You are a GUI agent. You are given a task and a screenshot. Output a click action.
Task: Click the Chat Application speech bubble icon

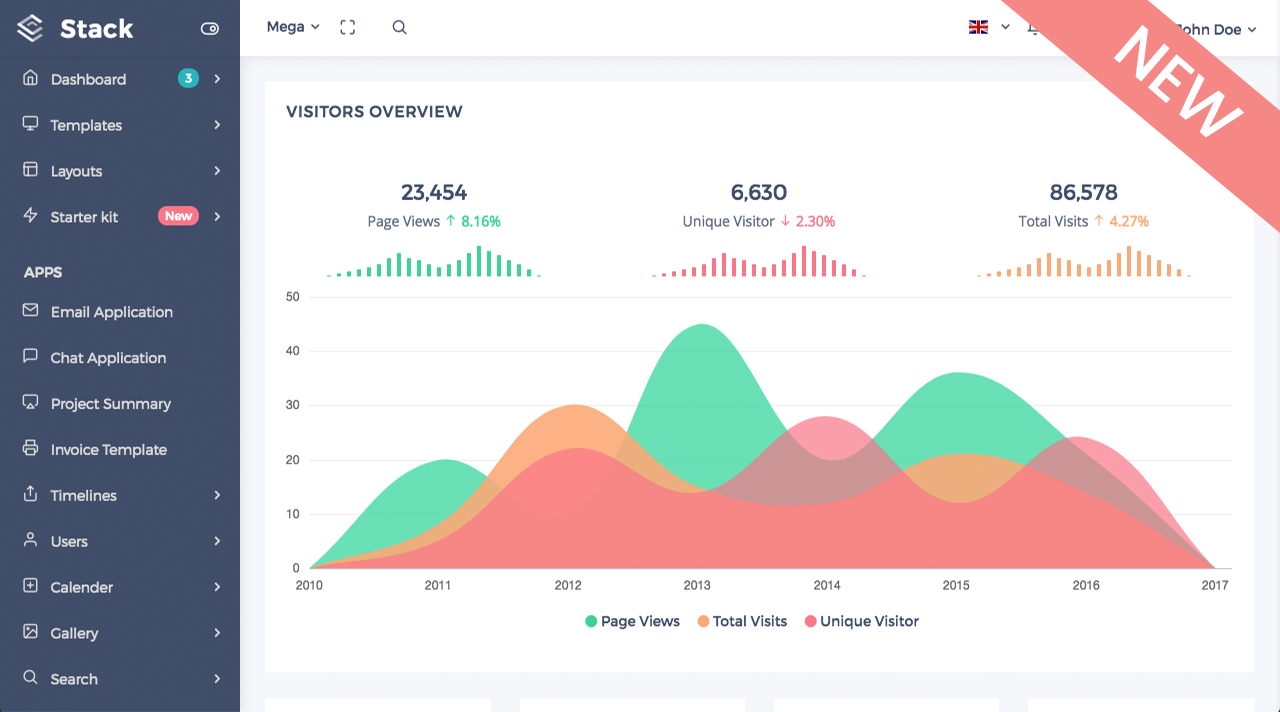pos(30,357)
